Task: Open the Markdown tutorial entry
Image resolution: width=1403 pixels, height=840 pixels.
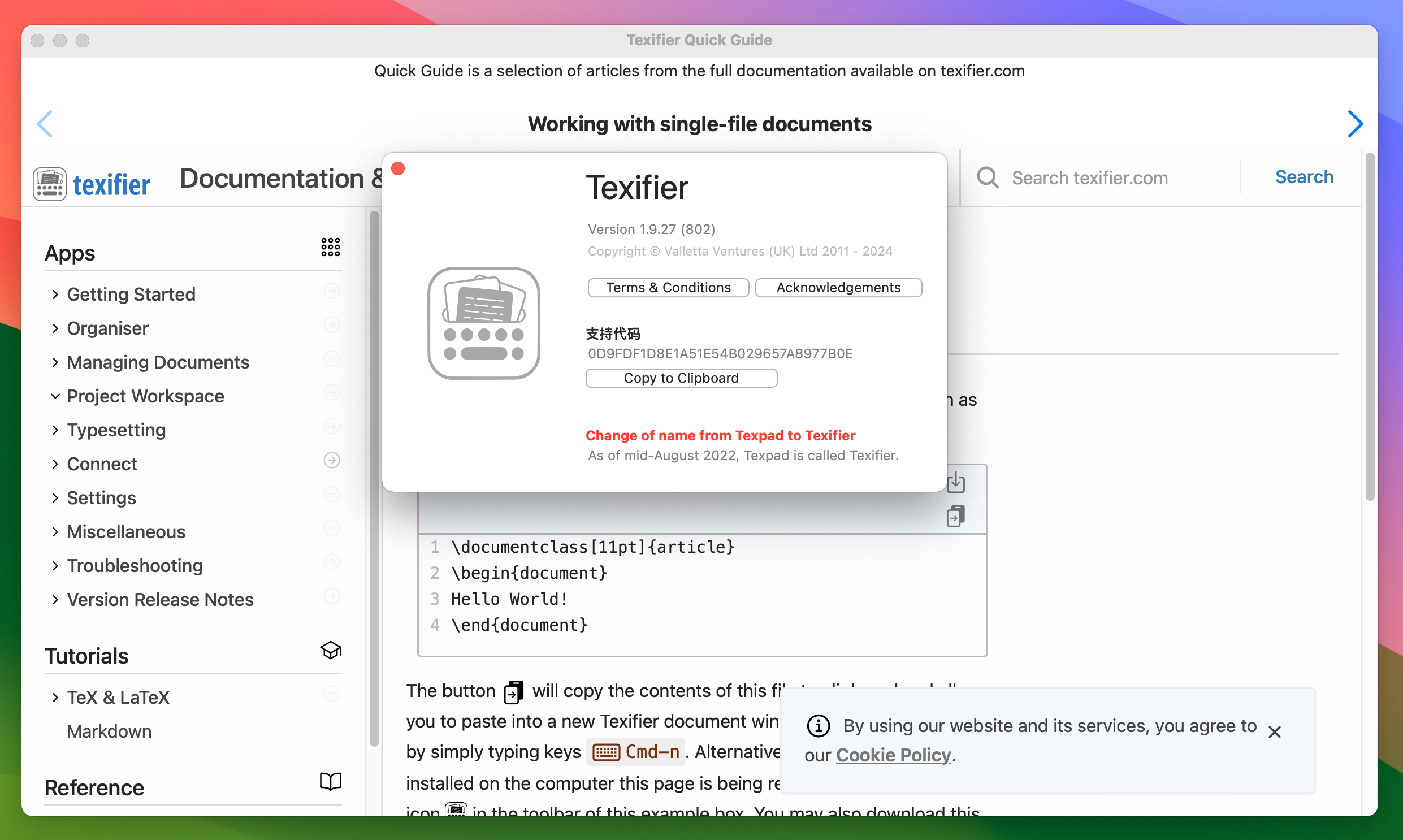Action: coord(109,731)
